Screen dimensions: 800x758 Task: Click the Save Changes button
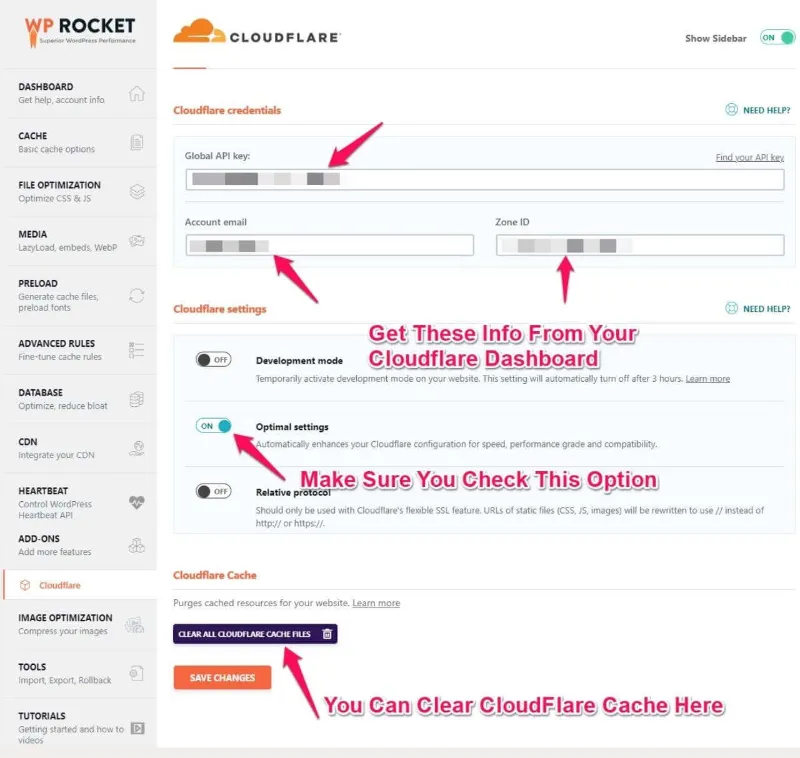(x=221, y=677)
